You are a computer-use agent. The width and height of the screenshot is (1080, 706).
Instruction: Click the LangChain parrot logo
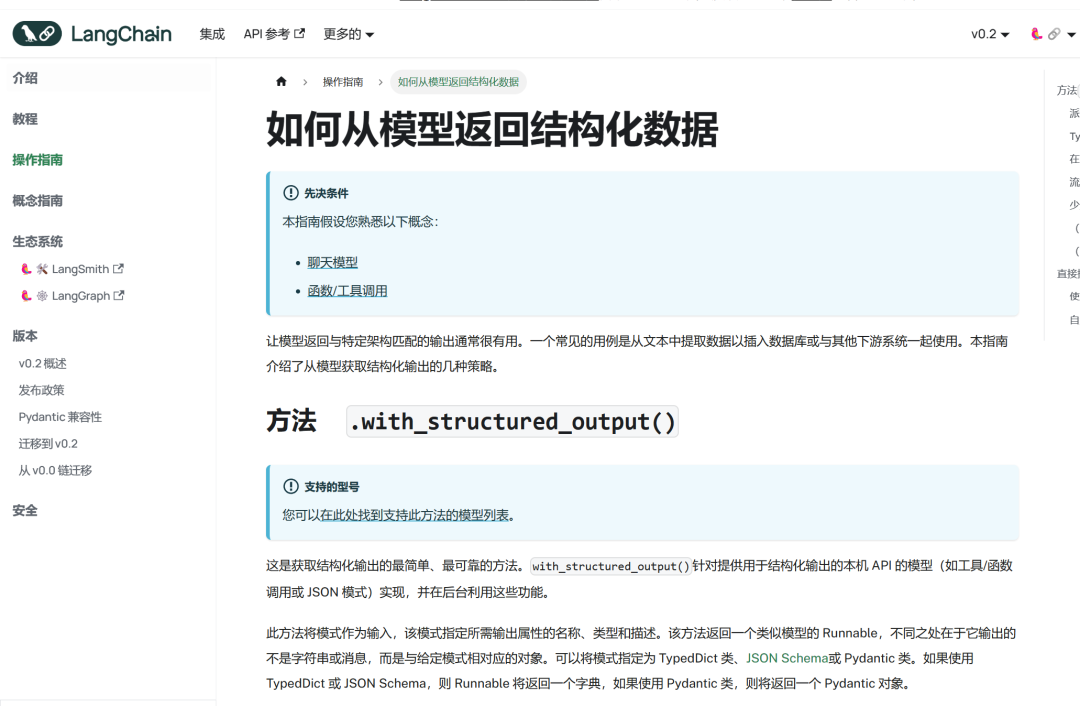tap(37, 34)
